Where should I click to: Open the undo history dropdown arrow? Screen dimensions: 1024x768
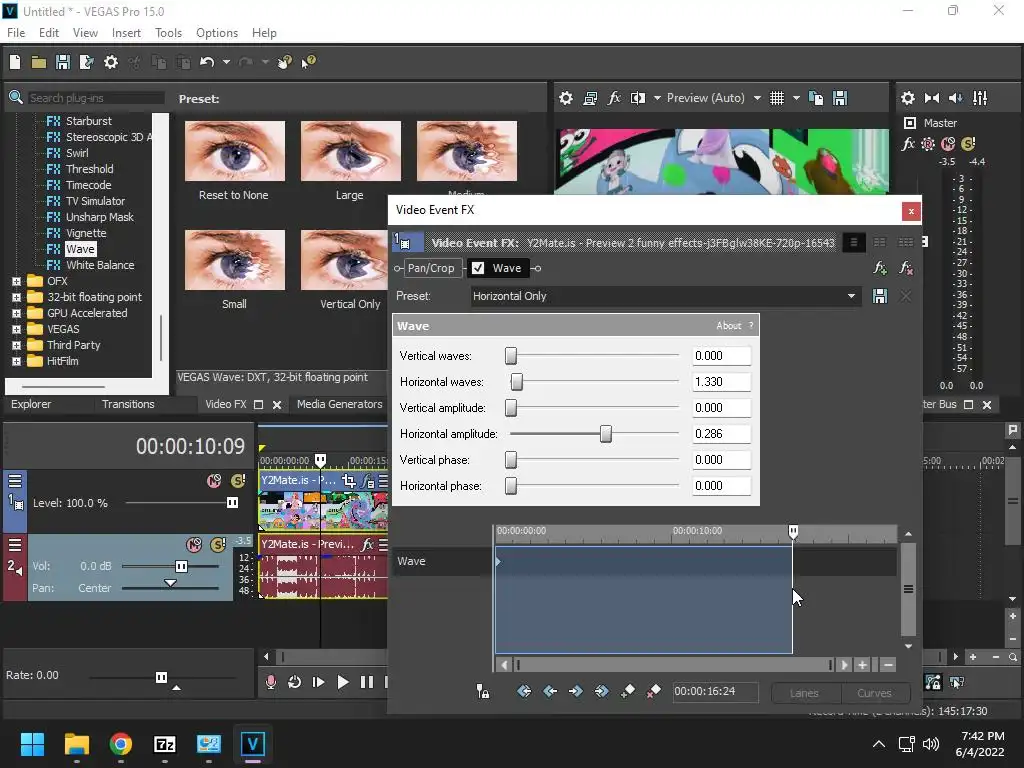point(226,62)
